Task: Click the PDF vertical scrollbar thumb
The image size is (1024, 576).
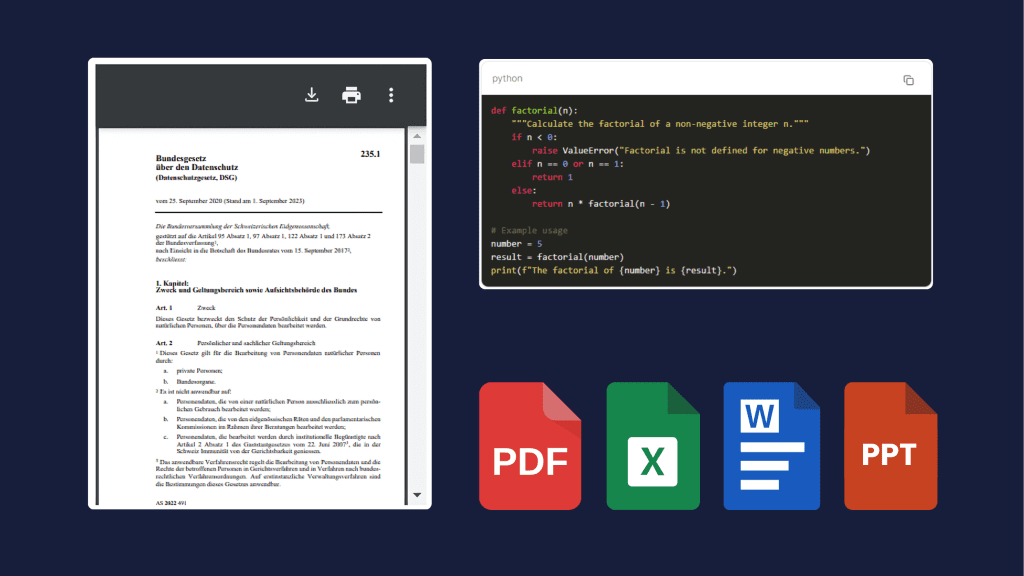Action: click(x=417, y=154)
